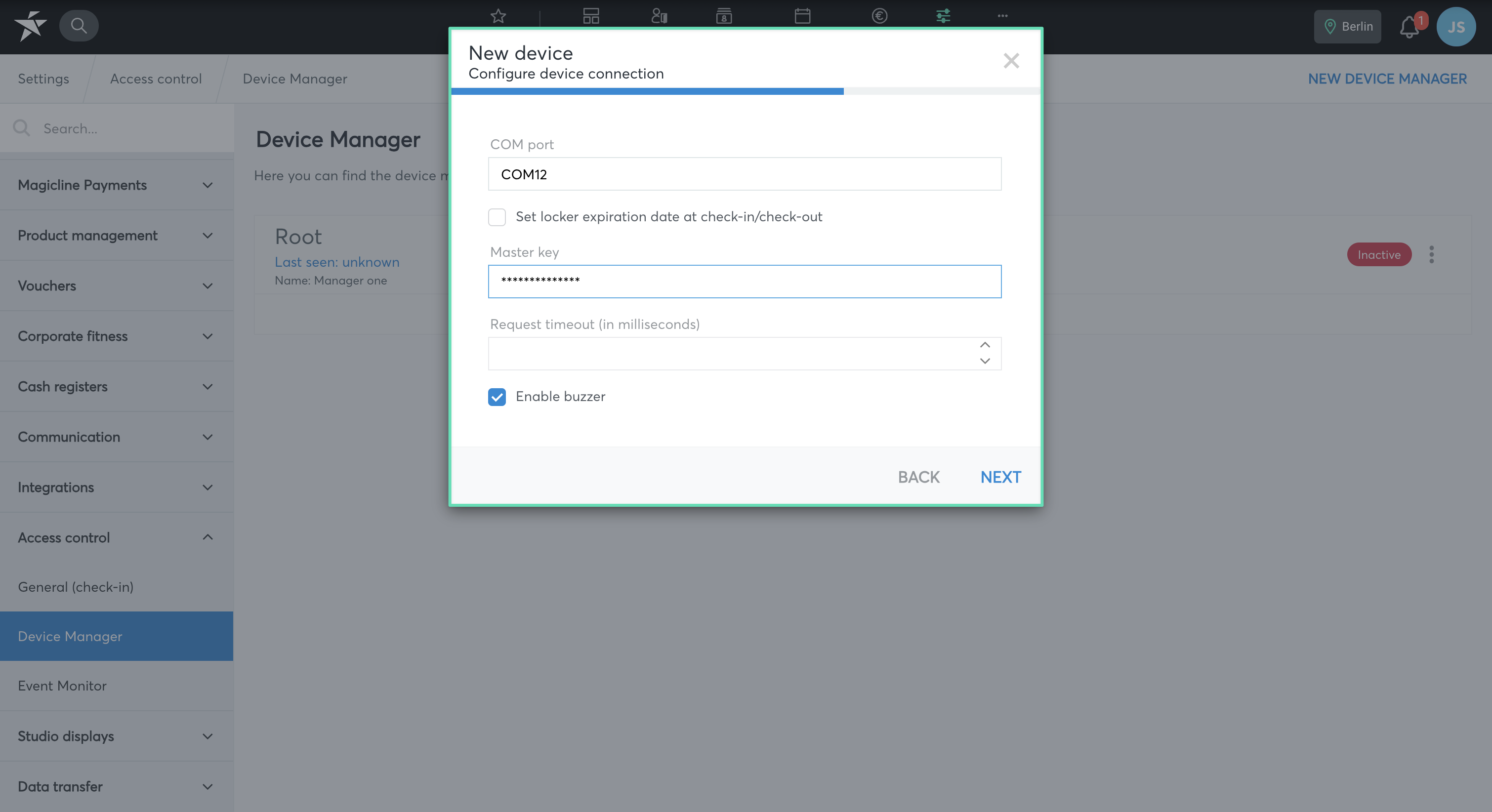This screenshot has height=812, width=1492.
Task: Click BACK in New device dialog
Action: point(918,477)
